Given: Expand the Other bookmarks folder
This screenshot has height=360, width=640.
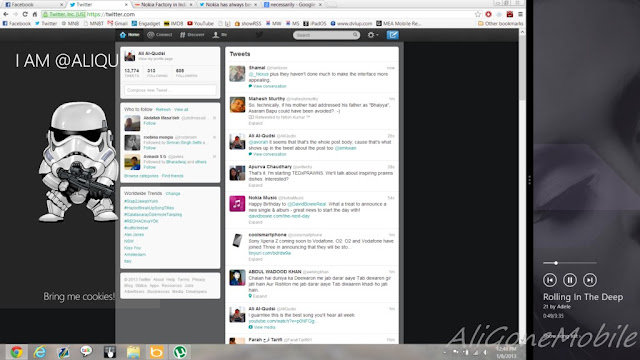Looking at the screenshot, I should coord(500,24).
